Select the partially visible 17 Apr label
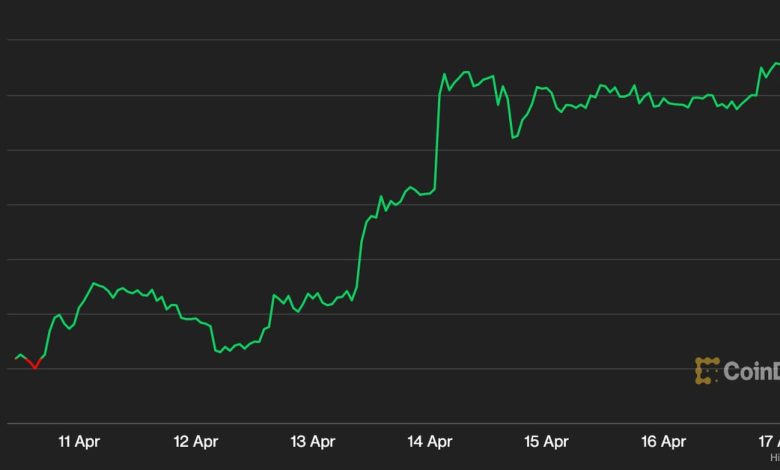This screenshot has width=780, height=470. click(x=768, y=441)
